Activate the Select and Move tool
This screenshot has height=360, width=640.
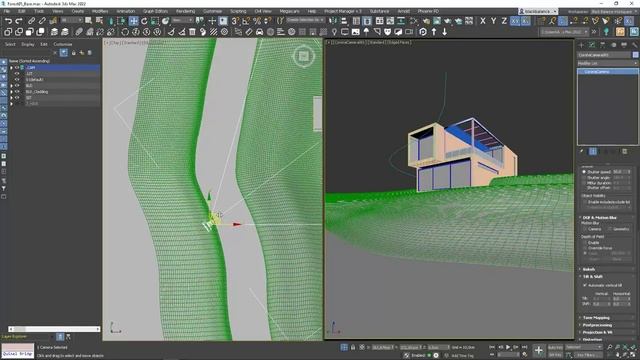tap(133, 21)
